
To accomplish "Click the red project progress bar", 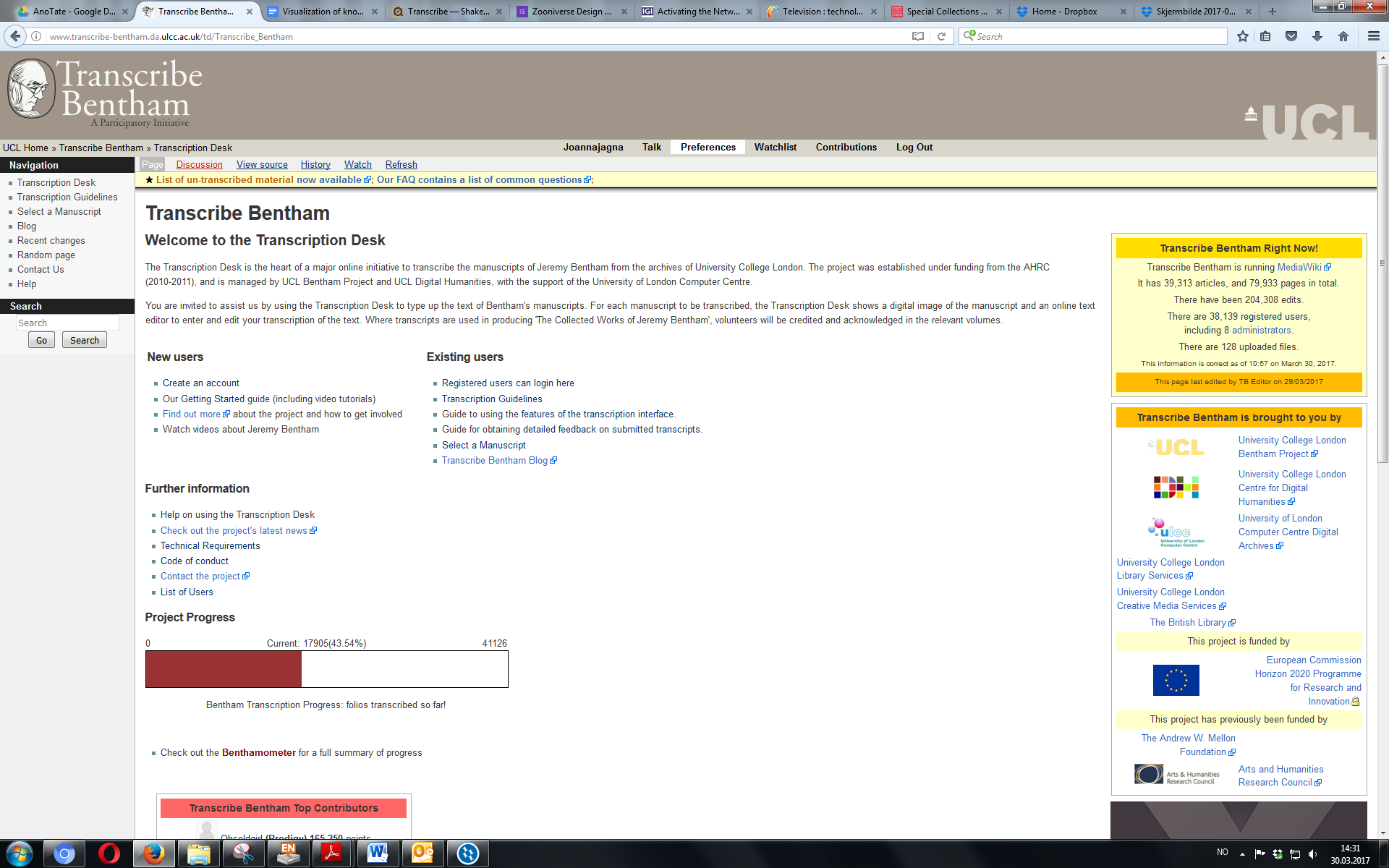I will [x=224, y=669].
